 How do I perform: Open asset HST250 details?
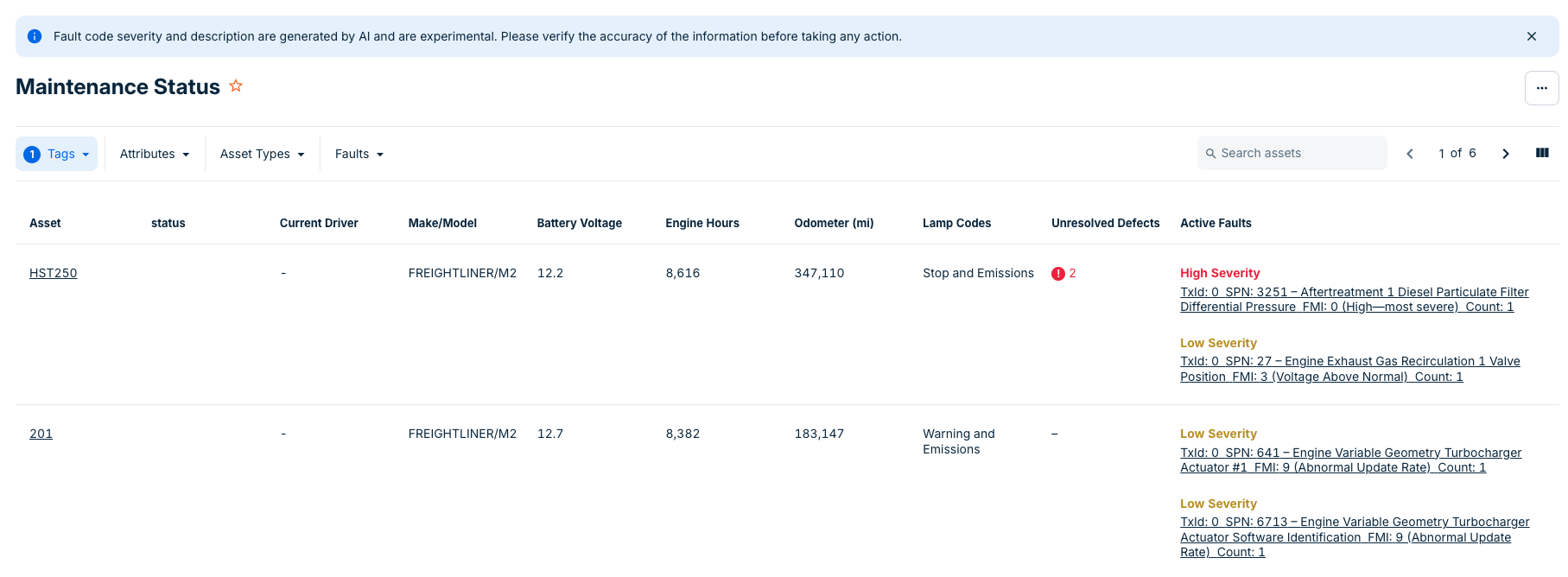pyautogui.click(x=54, y=273)
